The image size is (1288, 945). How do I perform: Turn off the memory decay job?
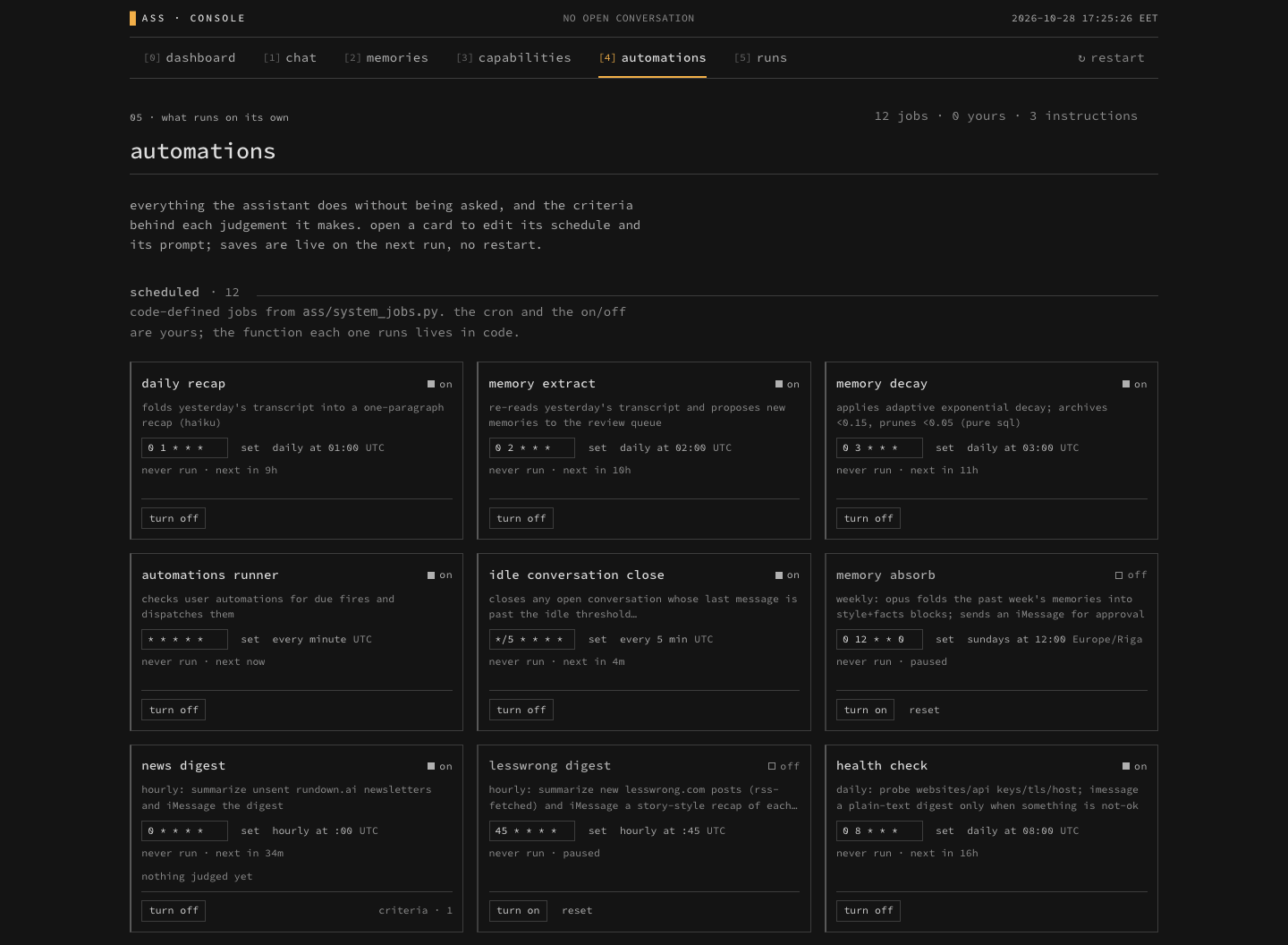coord(869,518)
